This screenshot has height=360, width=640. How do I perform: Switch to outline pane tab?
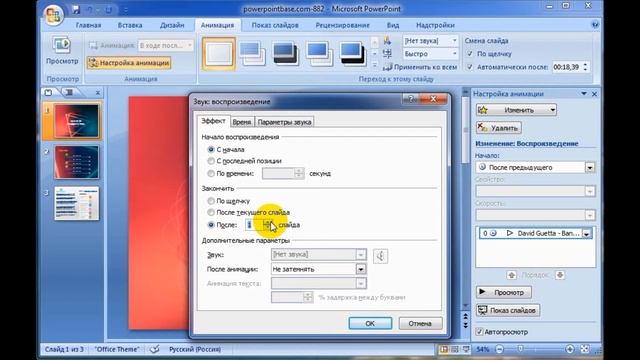69,93
